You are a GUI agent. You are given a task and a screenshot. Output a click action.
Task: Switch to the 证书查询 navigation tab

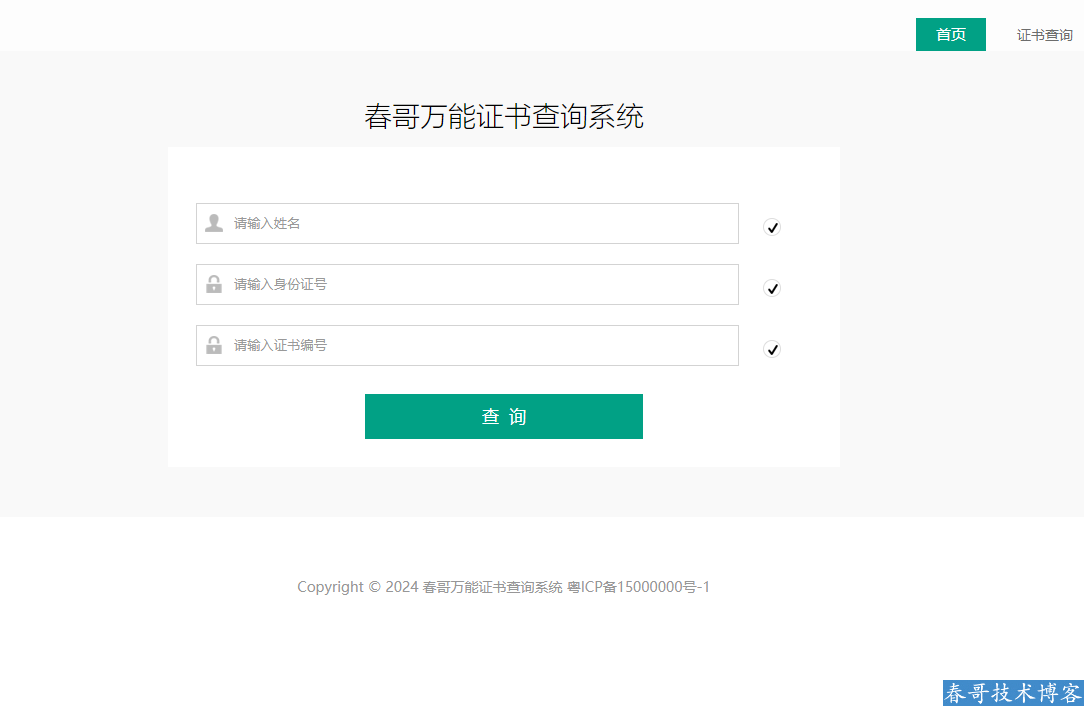pos(1044,35)
